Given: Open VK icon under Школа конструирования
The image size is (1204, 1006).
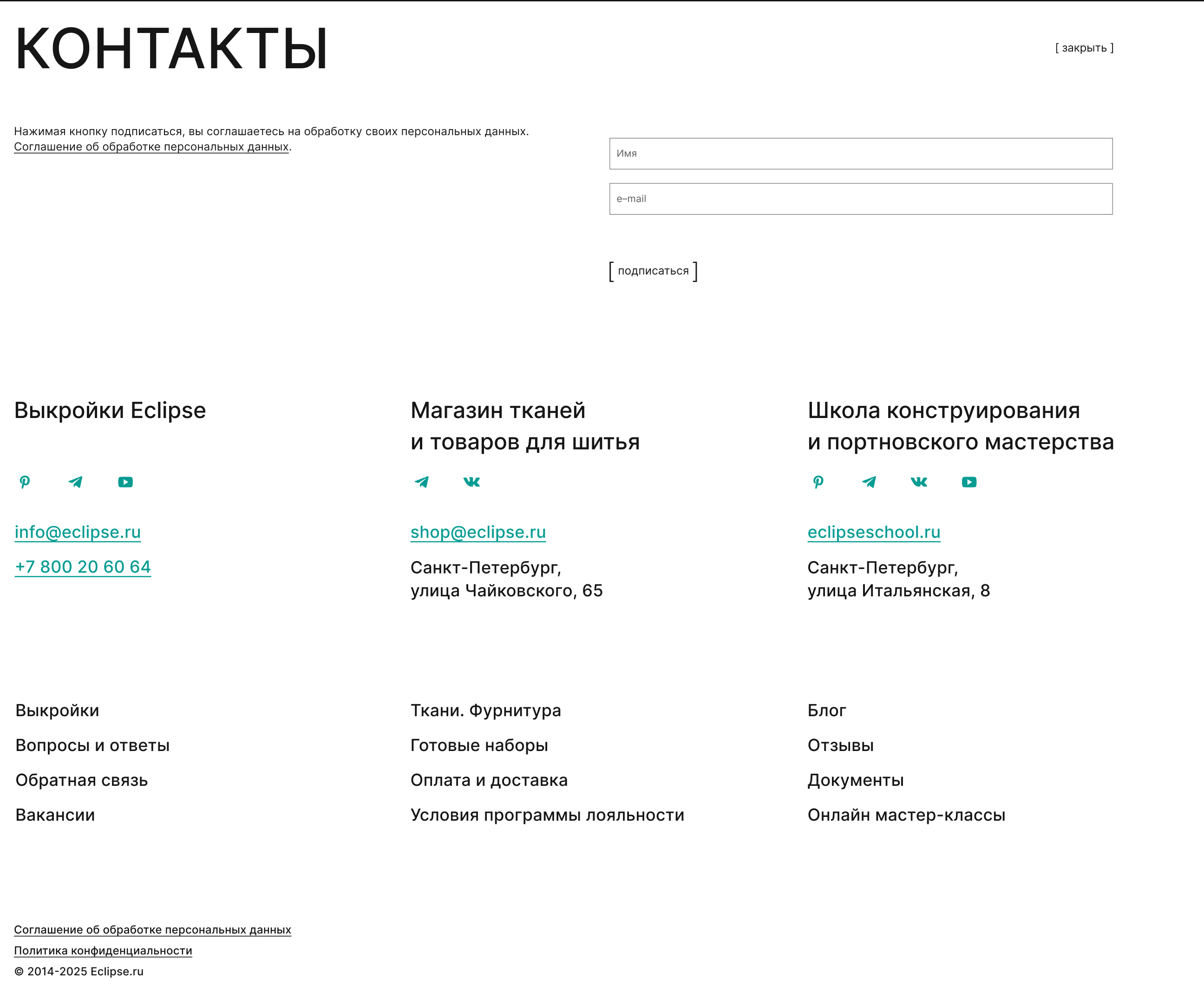Looking at the screenshot, I should (x=918, y=482).
